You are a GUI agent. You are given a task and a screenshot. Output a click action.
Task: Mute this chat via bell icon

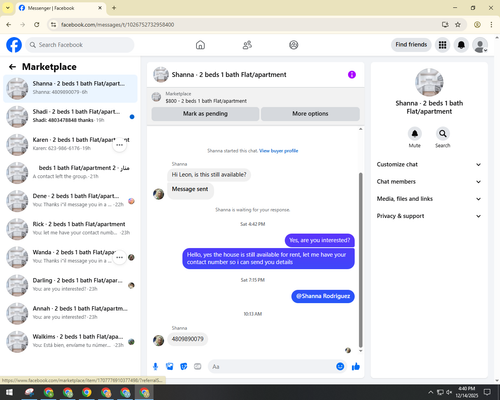415,134
